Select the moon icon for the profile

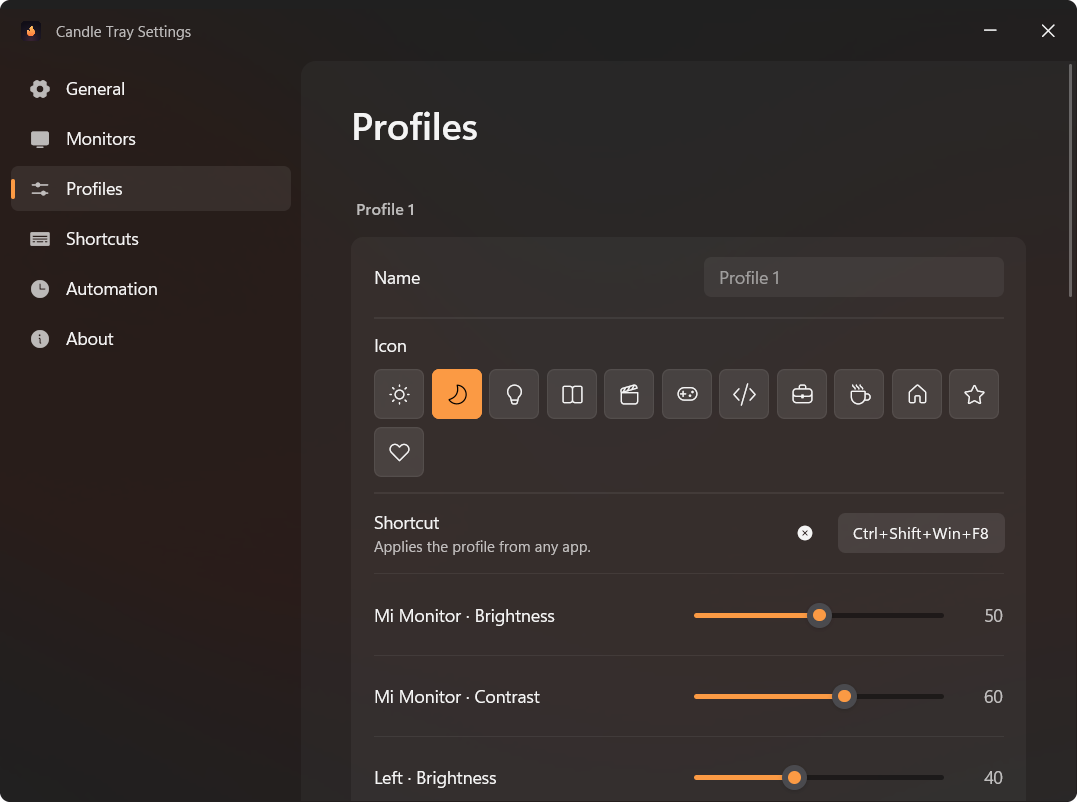[457, 394]
